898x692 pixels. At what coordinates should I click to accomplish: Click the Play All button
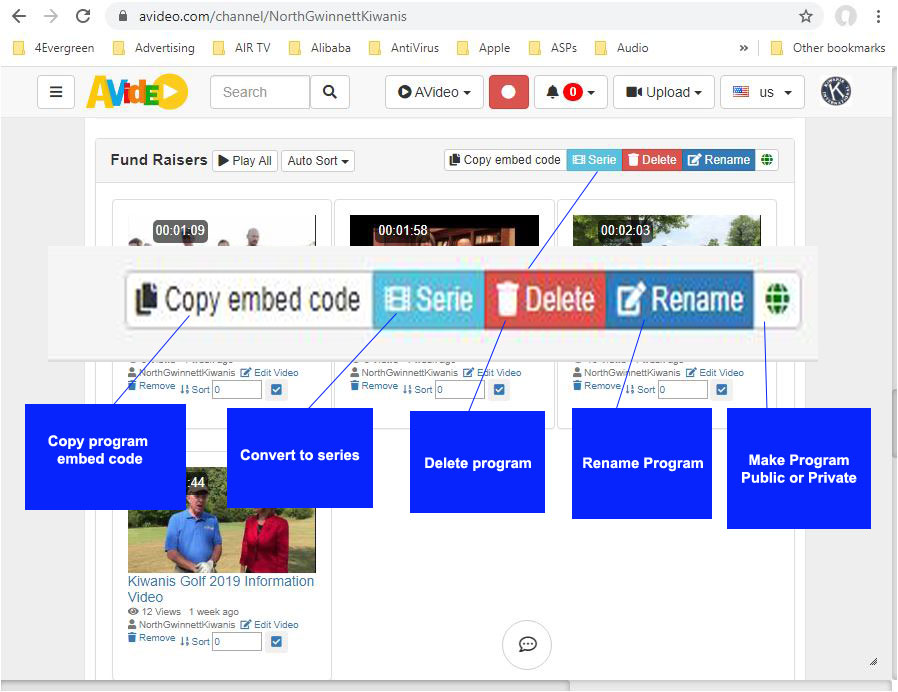pos(244,160)
